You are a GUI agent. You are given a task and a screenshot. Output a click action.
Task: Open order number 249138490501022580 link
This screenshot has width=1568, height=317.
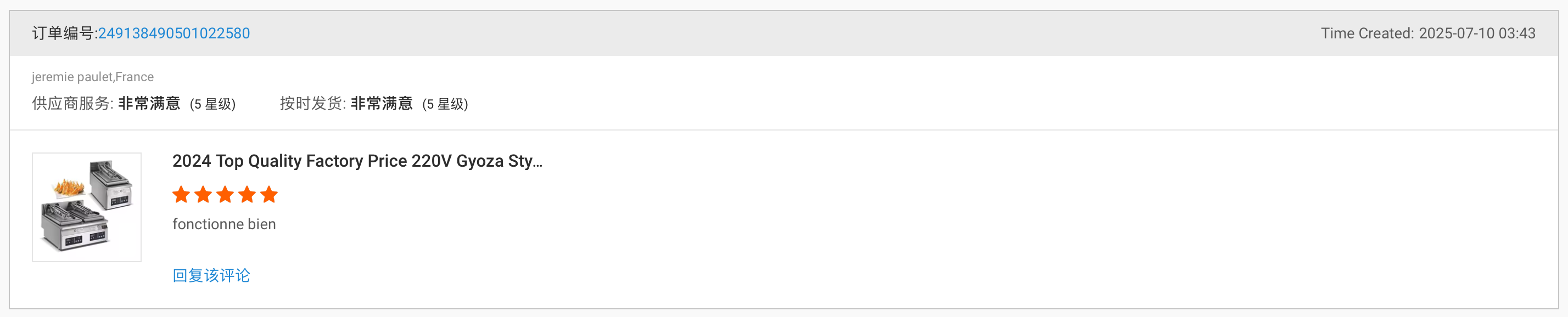click(174, 33)
